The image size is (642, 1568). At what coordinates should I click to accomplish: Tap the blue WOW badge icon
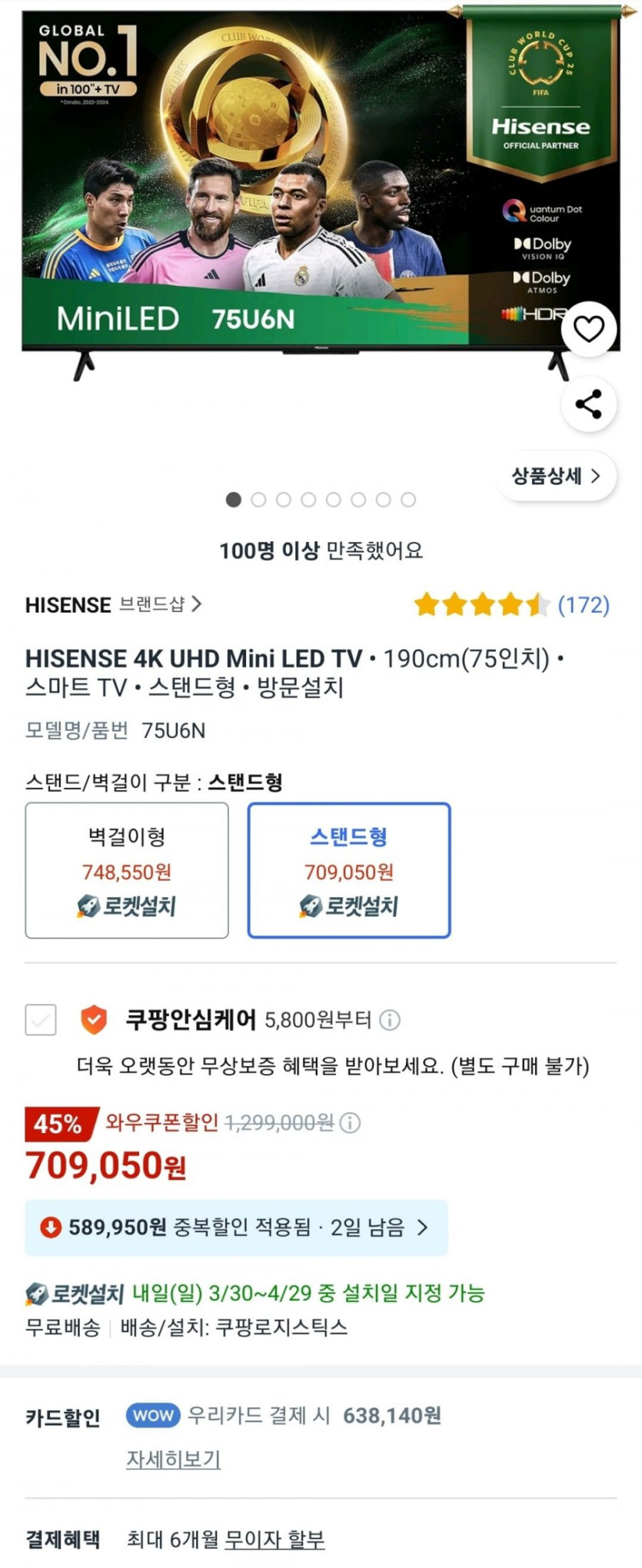click(x=153, y=1415)
